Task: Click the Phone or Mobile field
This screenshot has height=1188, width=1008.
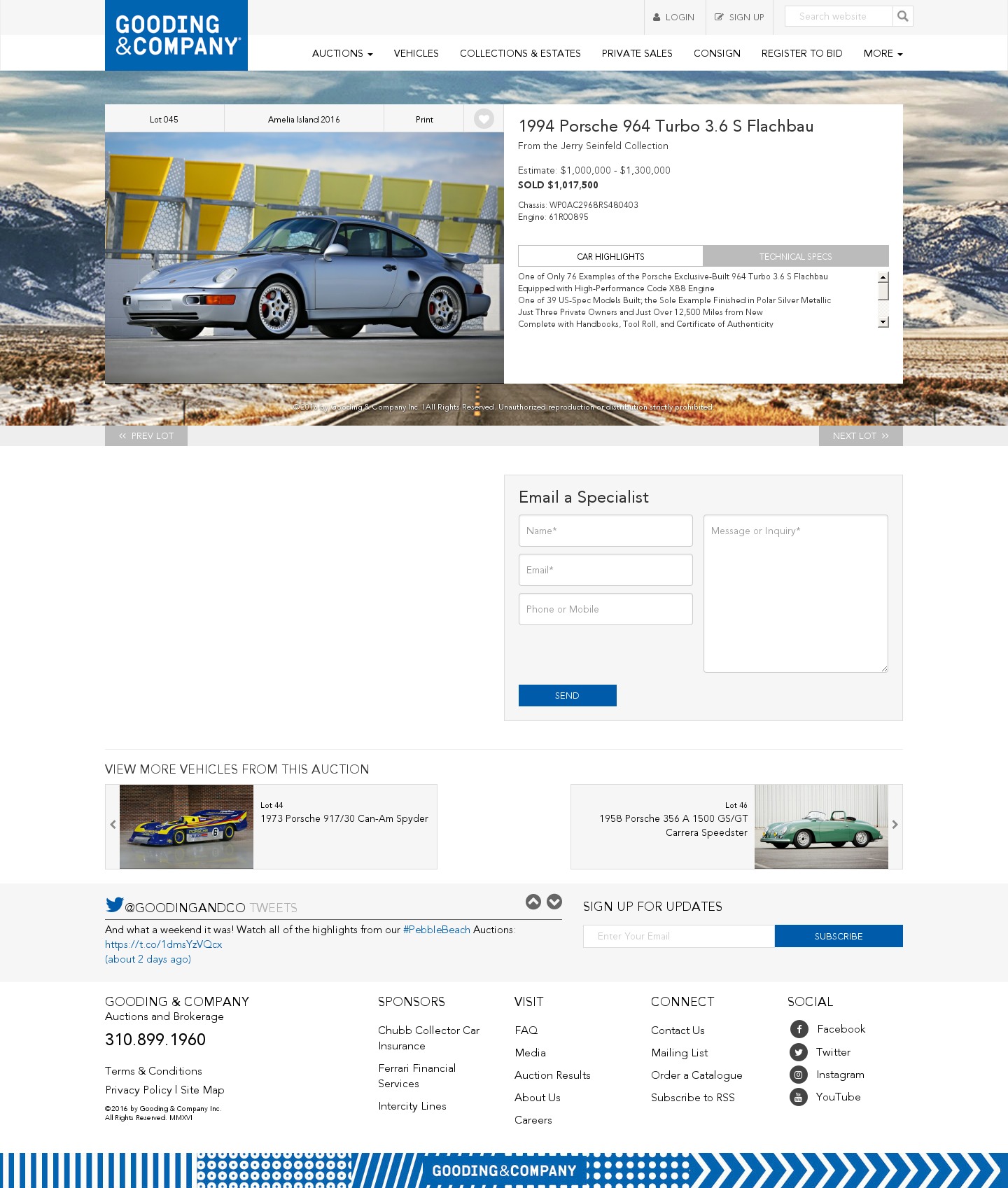Action: 605,609
